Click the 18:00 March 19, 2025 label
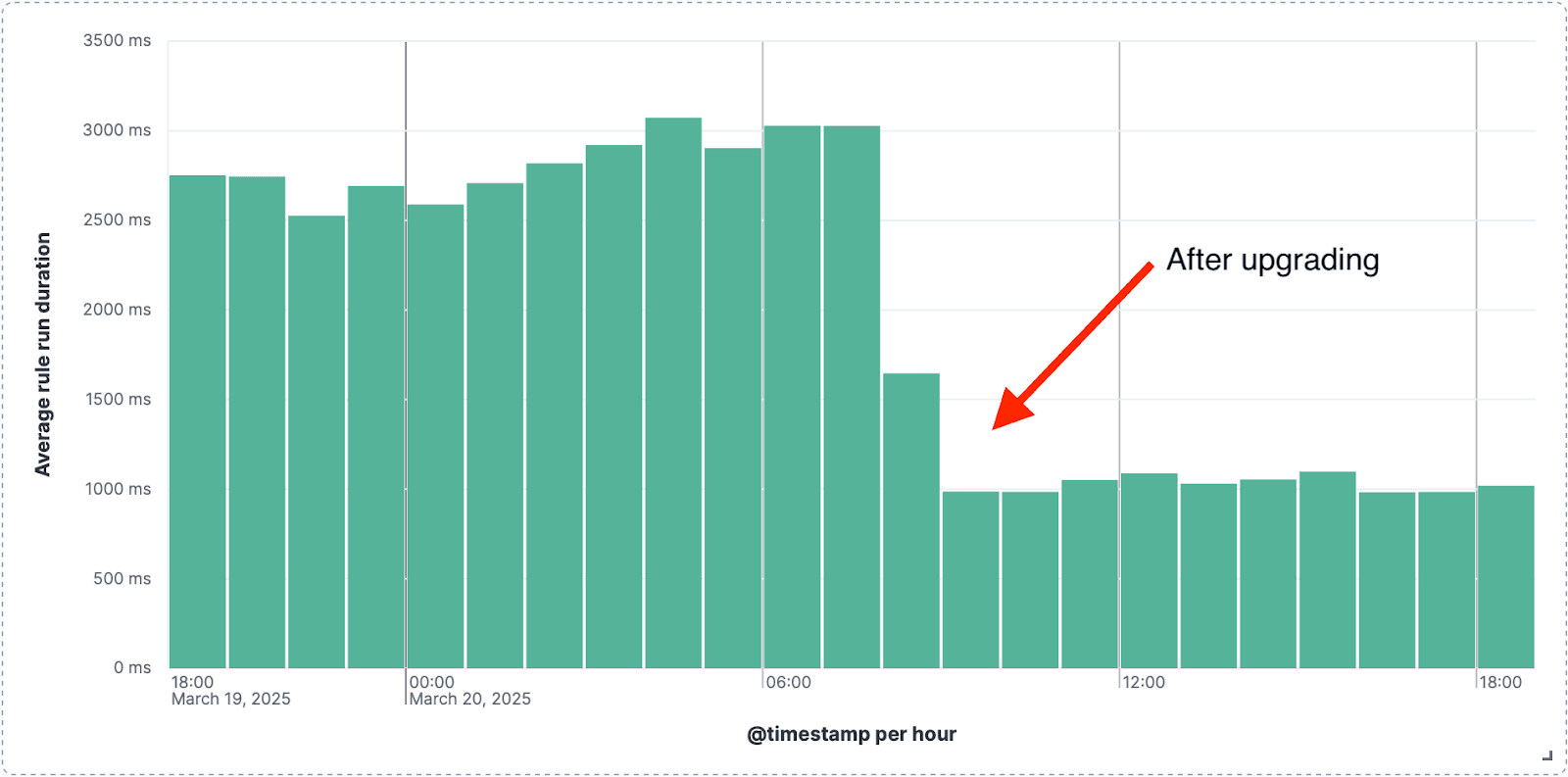Screen dimensions: 1568x777 (231, 691)
